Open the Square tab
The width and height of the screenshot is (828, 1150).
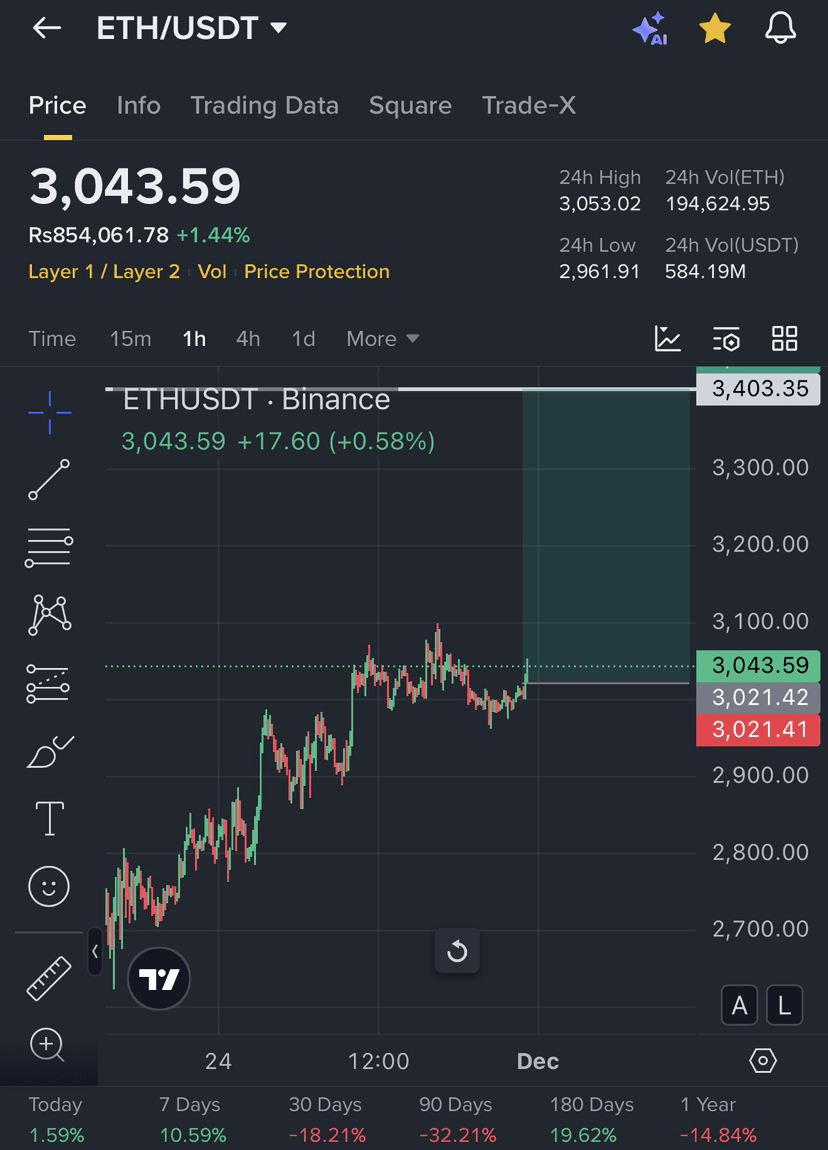[410, 106]
